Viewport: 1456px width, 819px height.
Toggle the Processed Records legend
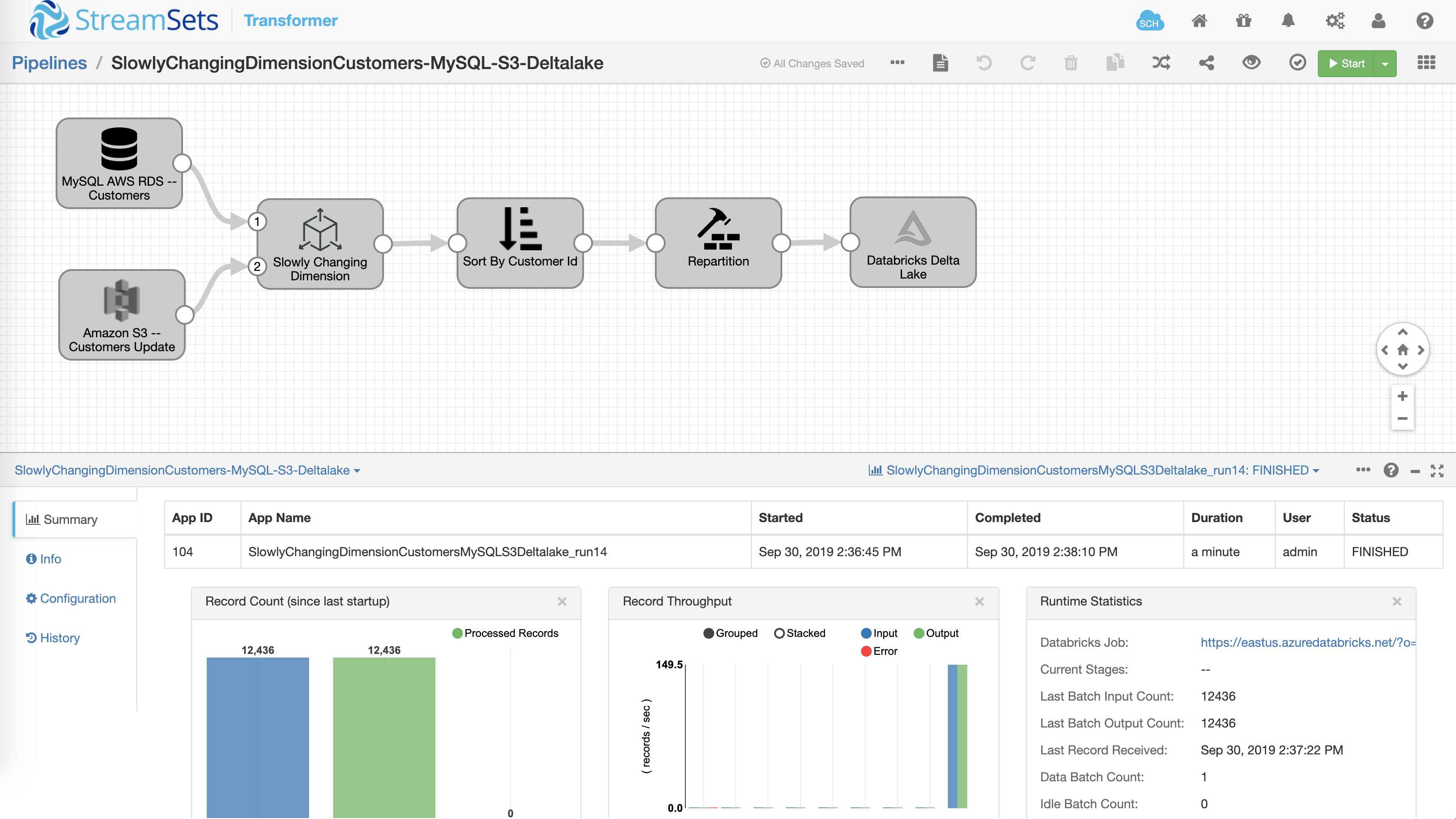[506, 633]
